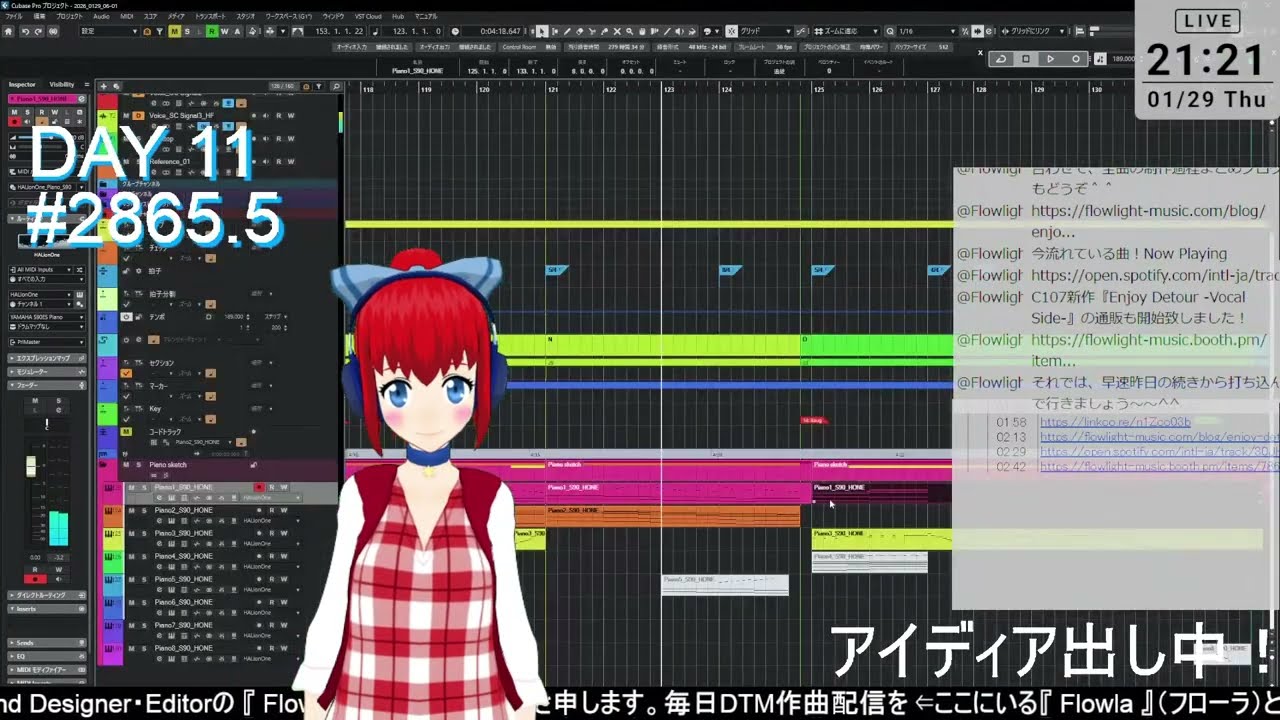This screenshot has width=1280, height=720.
Task: Toggle record enable on Piano1_S90_HONE track
Action: click(260, 487)
